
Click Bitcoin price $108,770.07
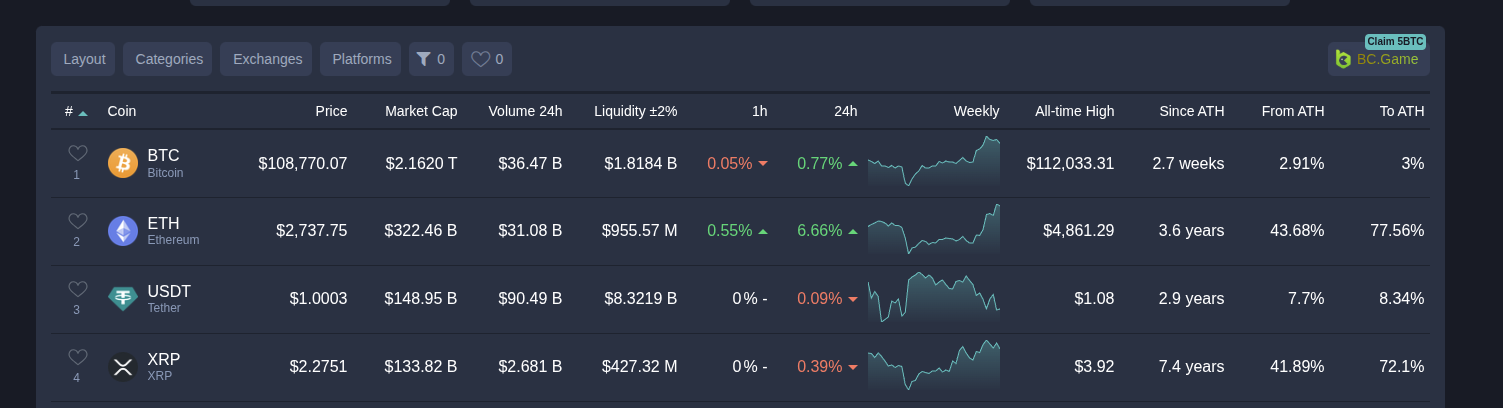coord(303,163)
